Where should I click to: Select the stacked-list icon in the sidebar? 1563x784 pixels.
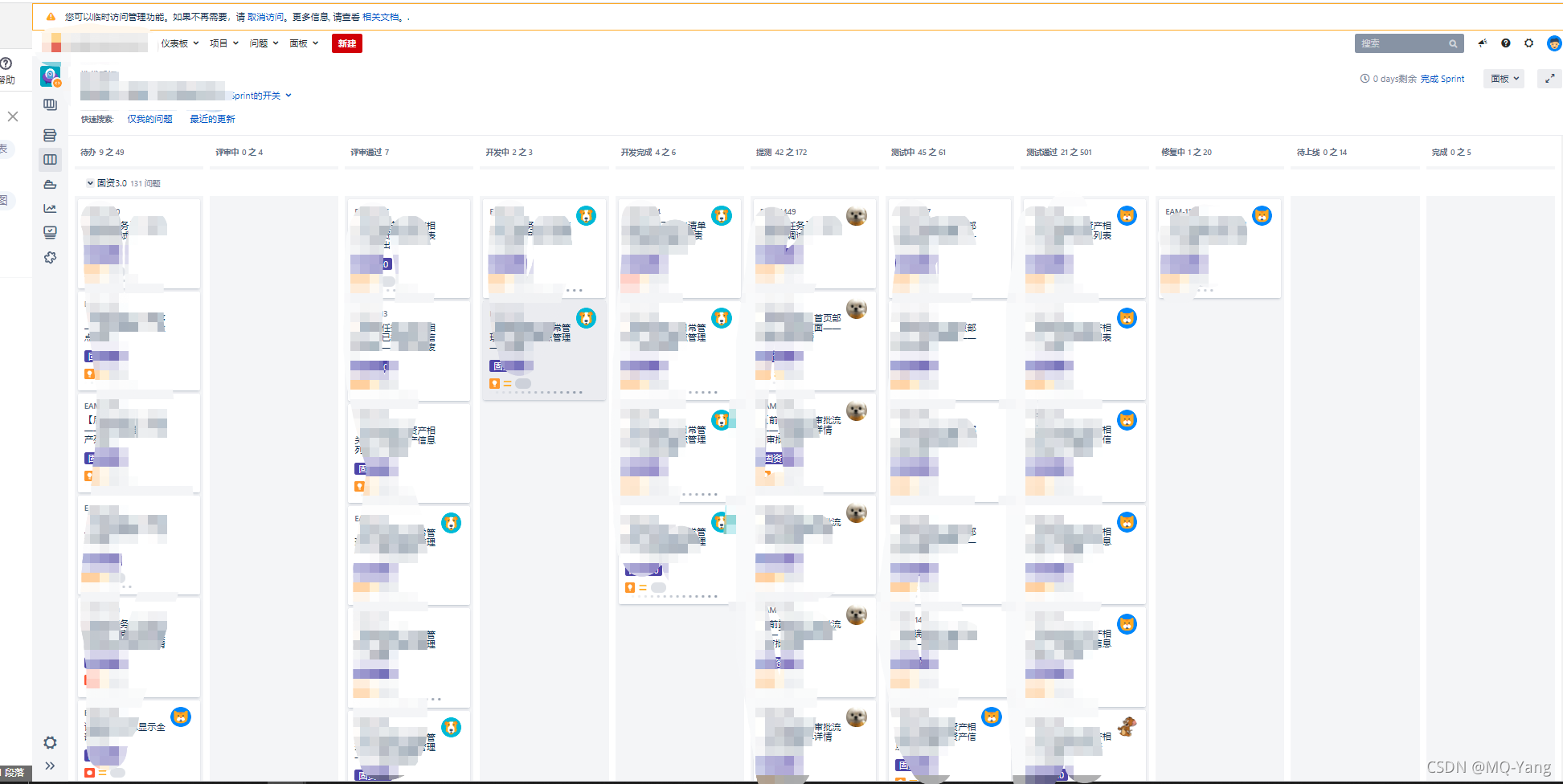50,135
